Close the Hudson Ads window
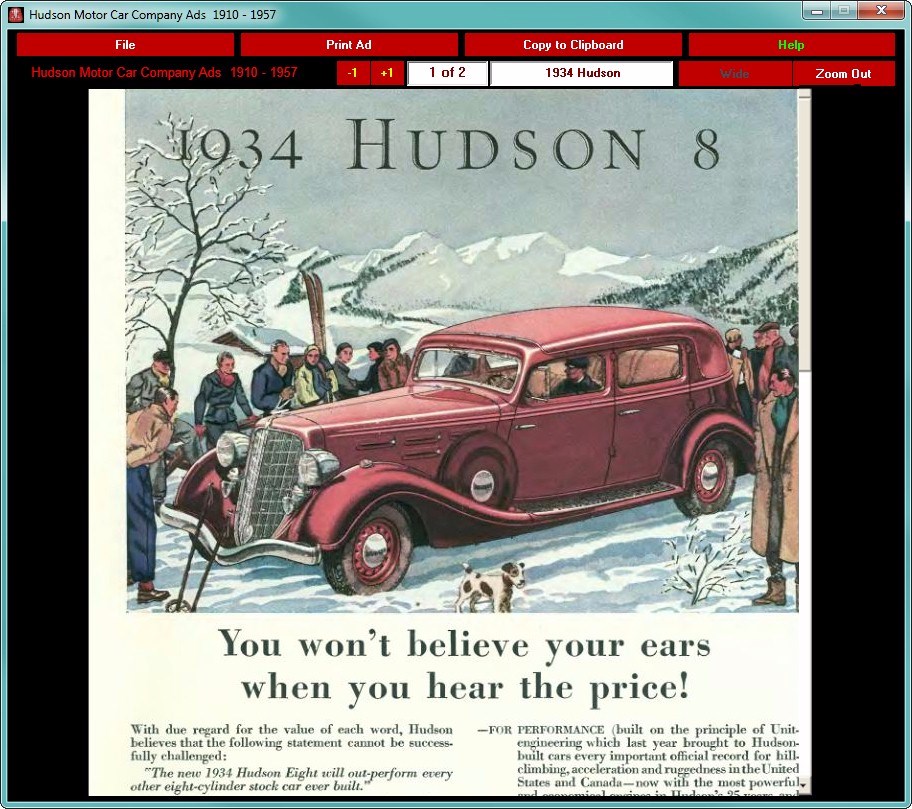 [881, 10]
